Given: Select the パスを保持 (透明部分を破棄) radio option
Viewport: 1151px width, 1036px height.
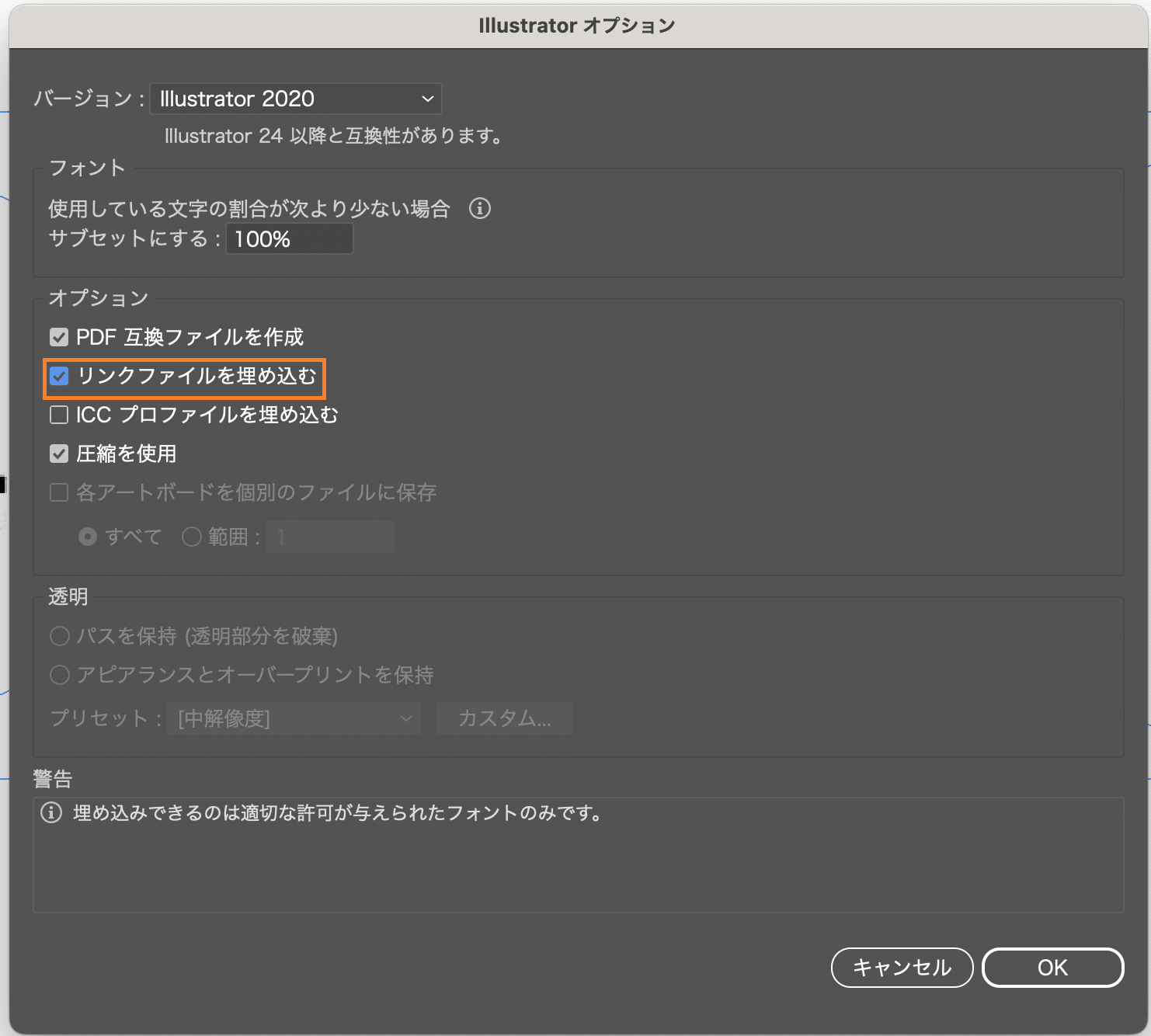Looking at the screenshot, I should click(x=60, y=637).
